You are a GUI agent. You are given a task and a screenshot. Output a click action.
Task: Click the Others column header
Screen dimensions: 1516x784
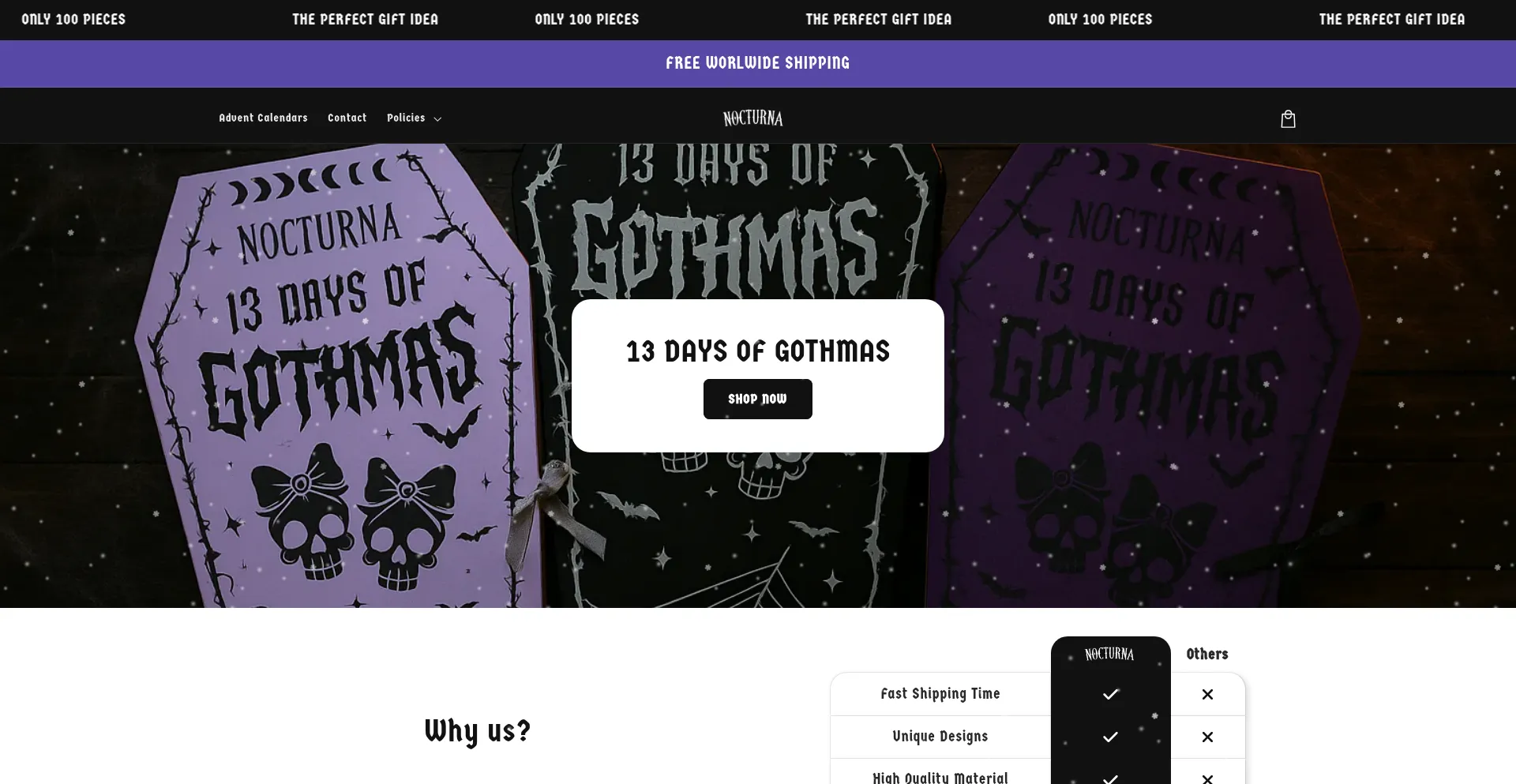(x=1207, y=654)
